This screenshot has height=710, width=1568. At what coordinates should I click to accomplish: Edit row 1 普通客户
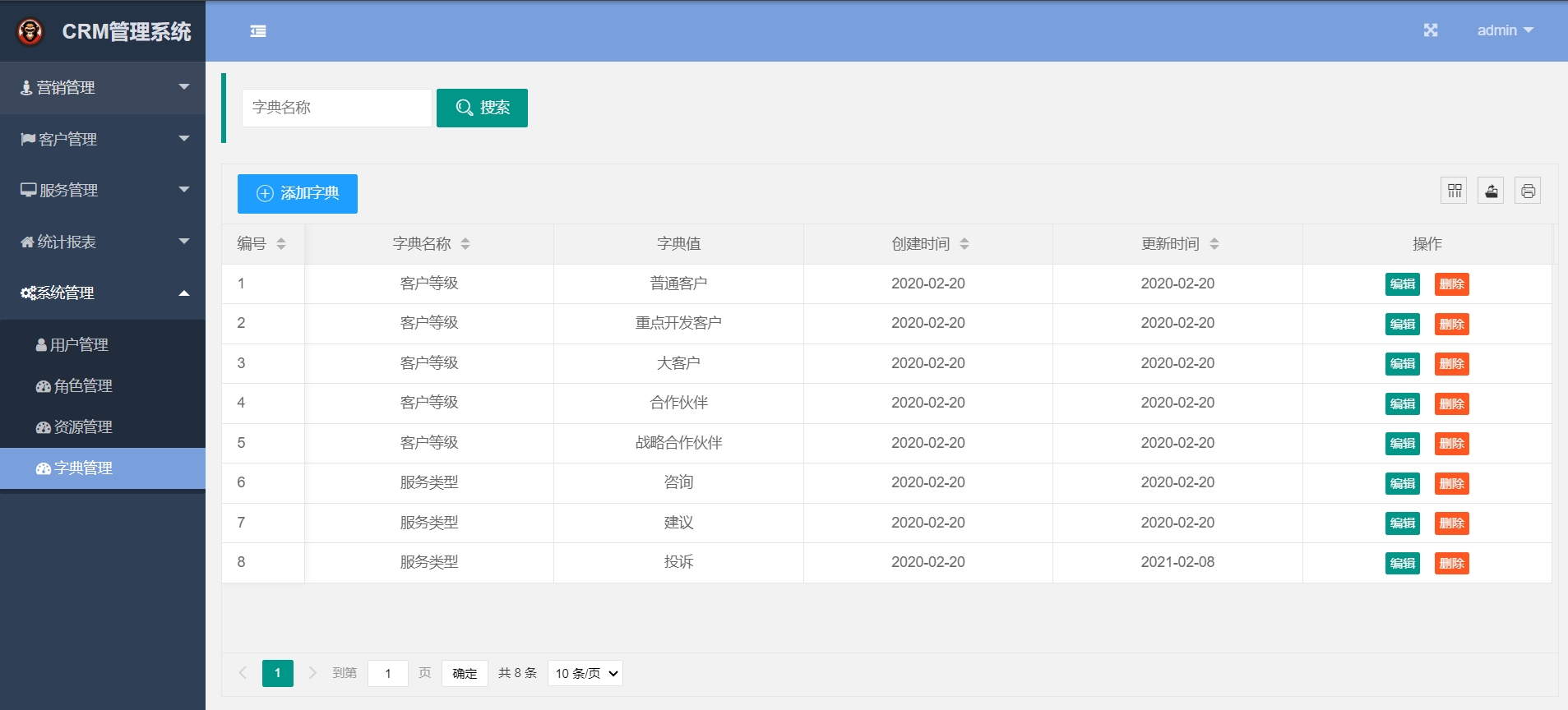pyautogui.click(x=1403, y=284)
